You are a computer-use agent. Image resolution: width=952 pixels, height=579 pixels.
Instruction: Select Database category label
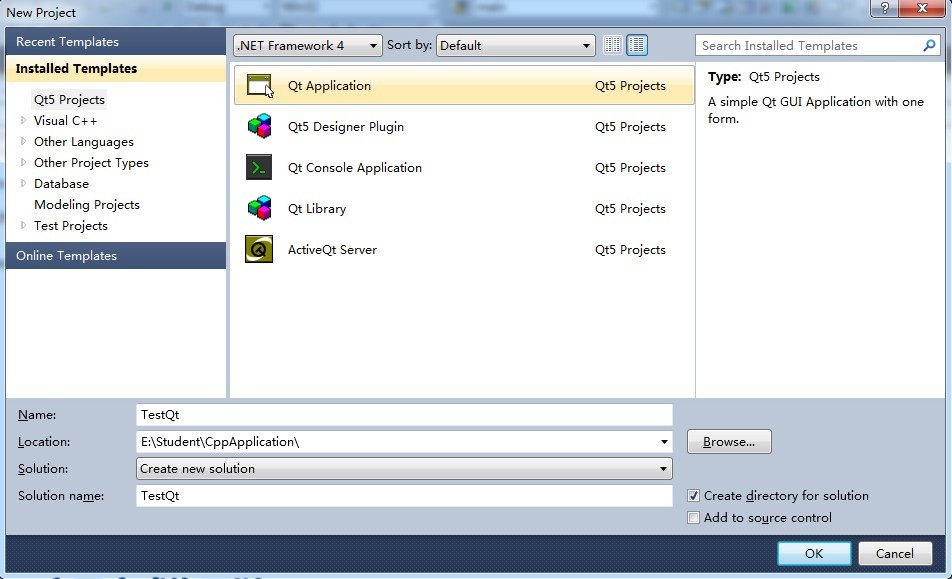tap(61, 183)
